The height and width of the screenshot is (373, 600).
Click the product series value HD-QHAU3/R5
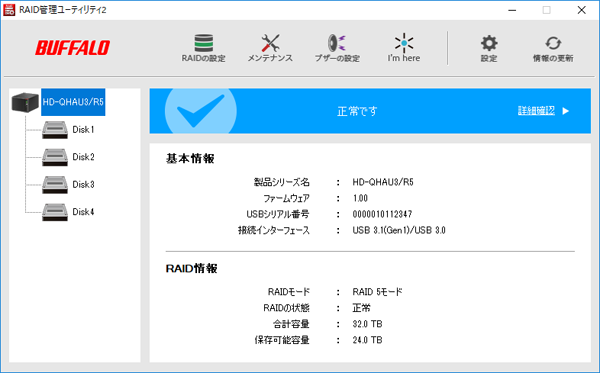(383, 182)
